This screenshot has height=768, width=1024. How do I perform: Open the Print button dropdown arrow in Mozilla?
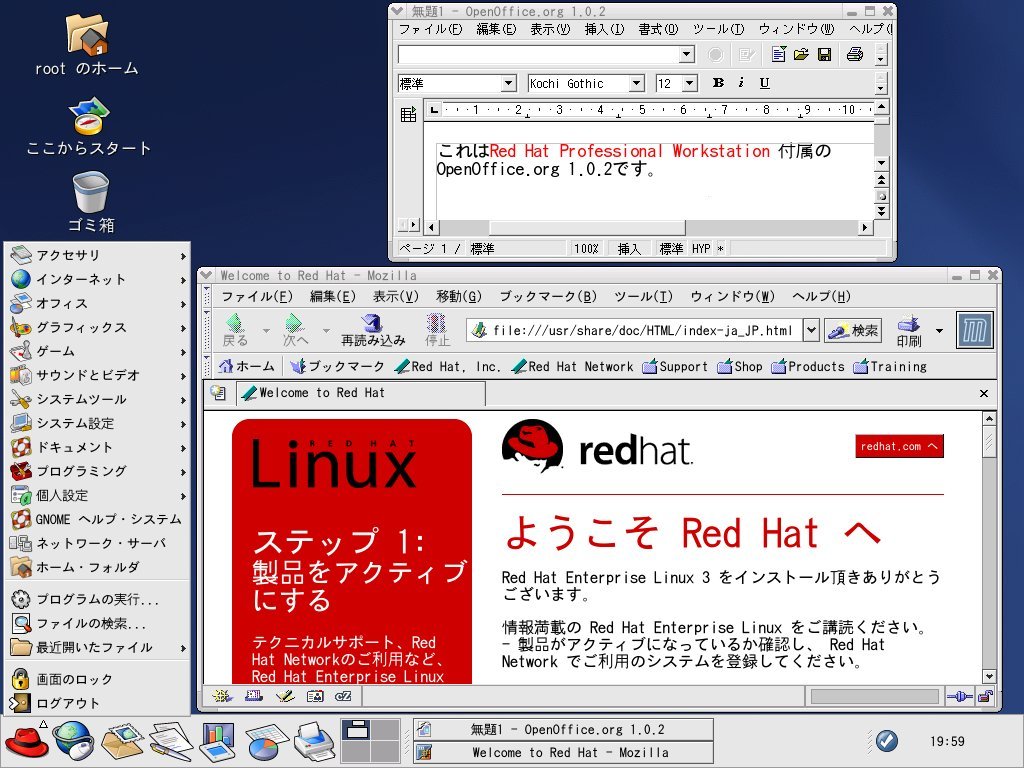pyautogui.click(x=939, y=330)
